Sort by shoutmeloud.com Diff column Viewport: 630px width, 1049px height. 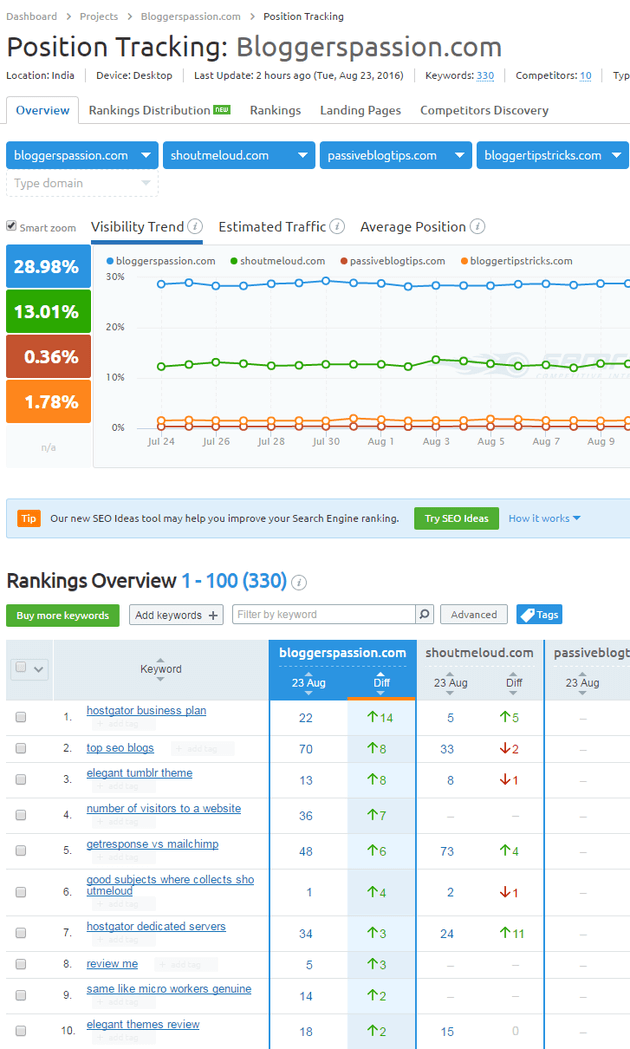[514, 683]
